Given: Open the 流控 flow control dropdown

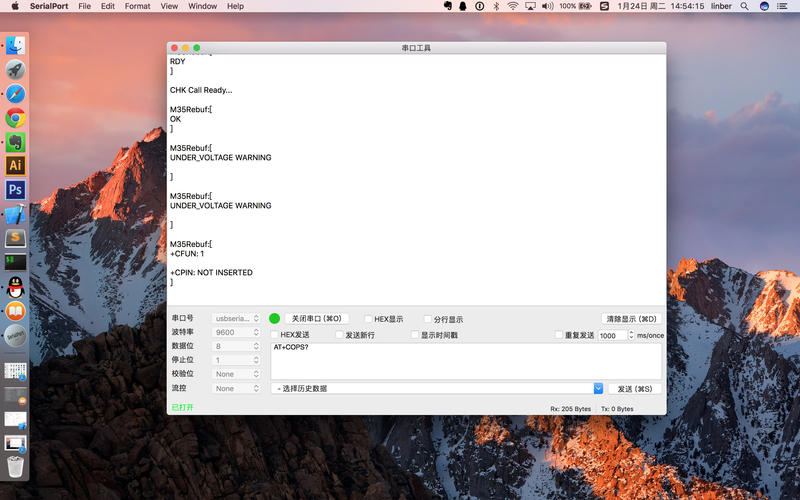Looking at the screenshot, I should 236,388.
